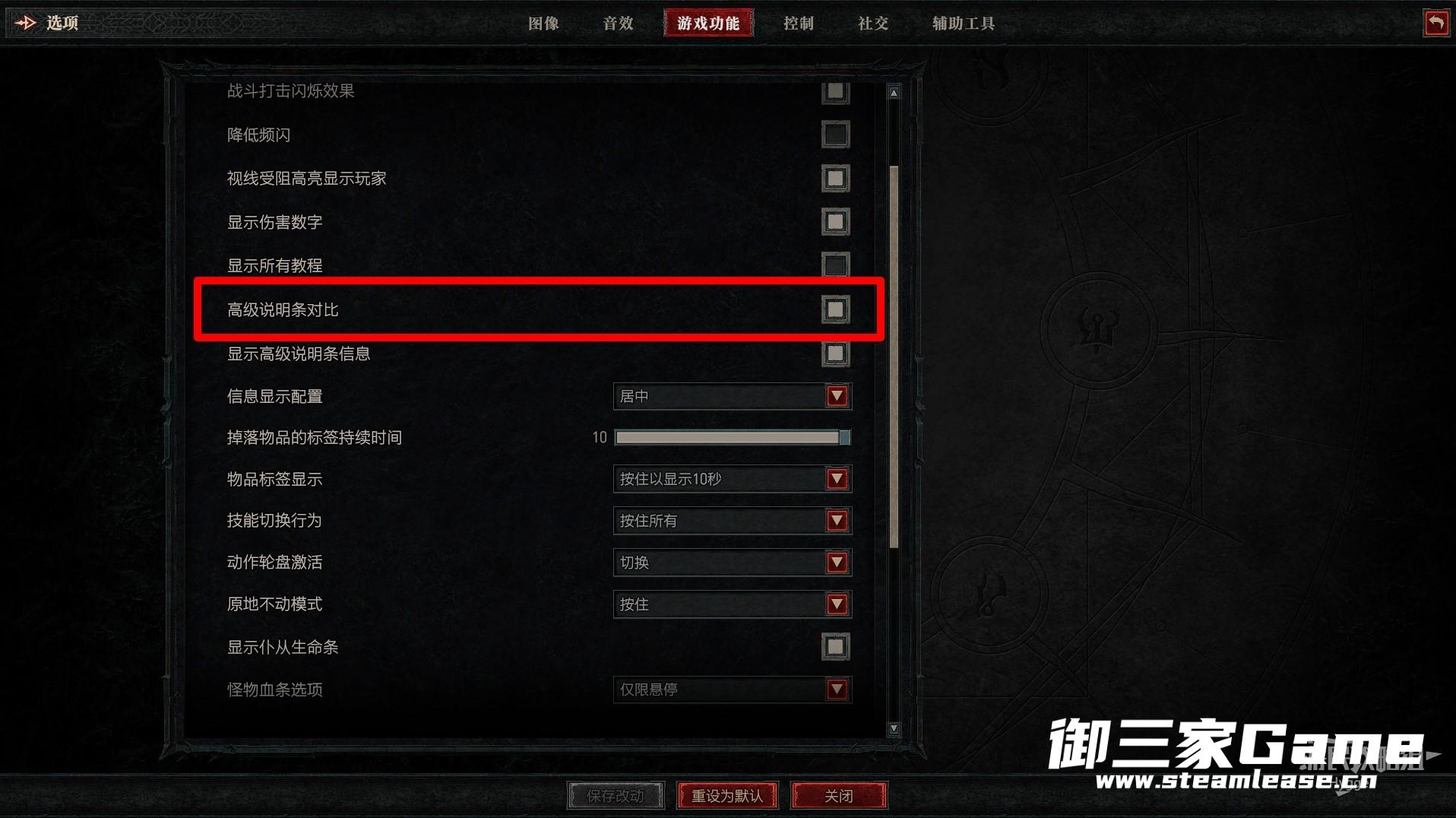The width and height of the screenshot is (1456, 818).
Task: Click the settings list scrollbar thumb
Action: pyautogui.click(x=894, y=356)
